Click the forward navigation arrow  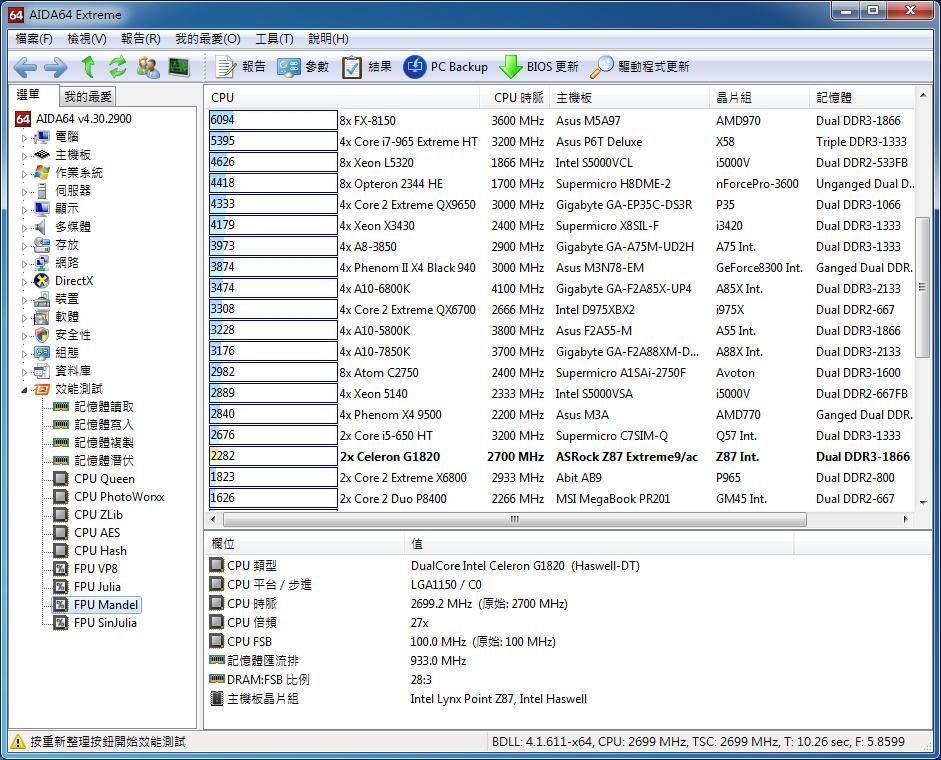click(x=56, y=67)
